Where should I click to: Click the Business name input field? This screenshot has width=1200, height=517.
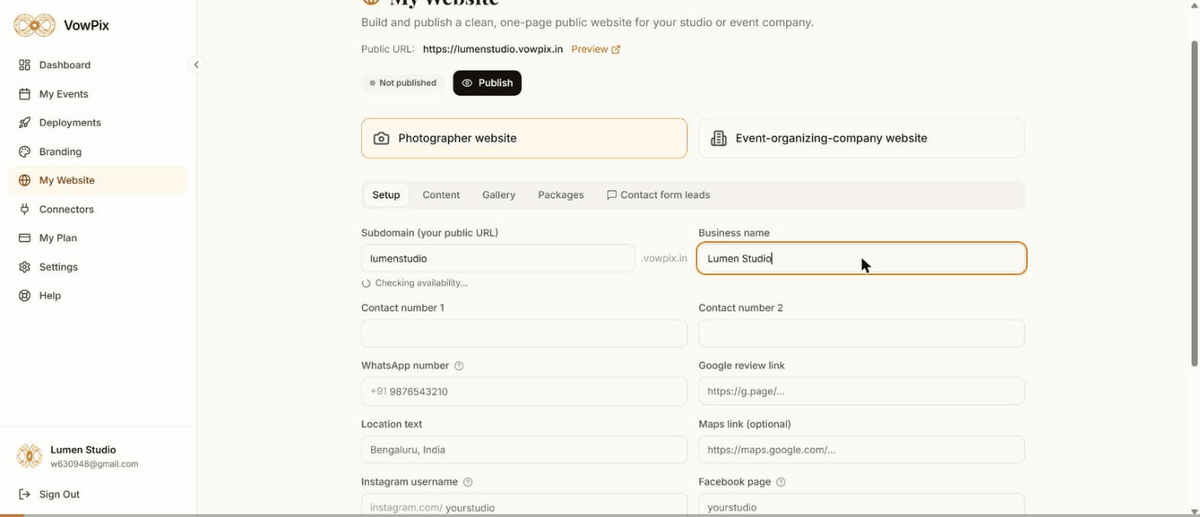(x=861, y=258)
